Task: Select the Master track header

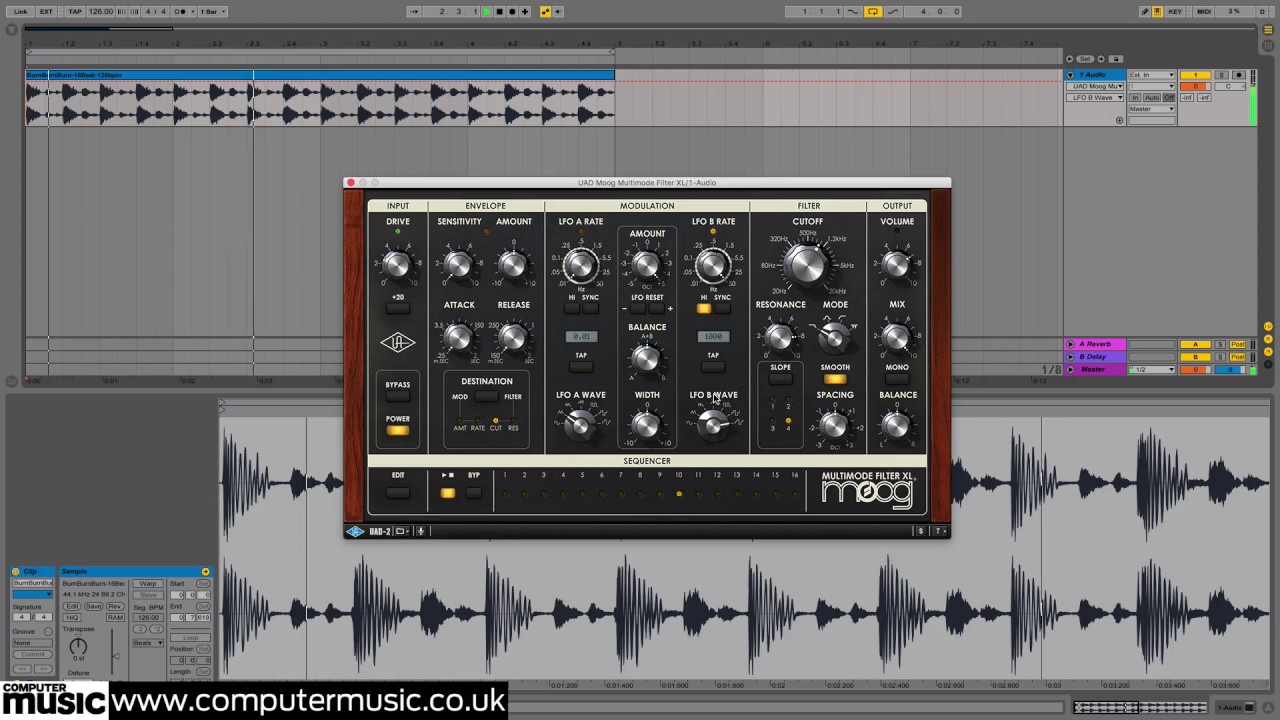Action: 1096,370
